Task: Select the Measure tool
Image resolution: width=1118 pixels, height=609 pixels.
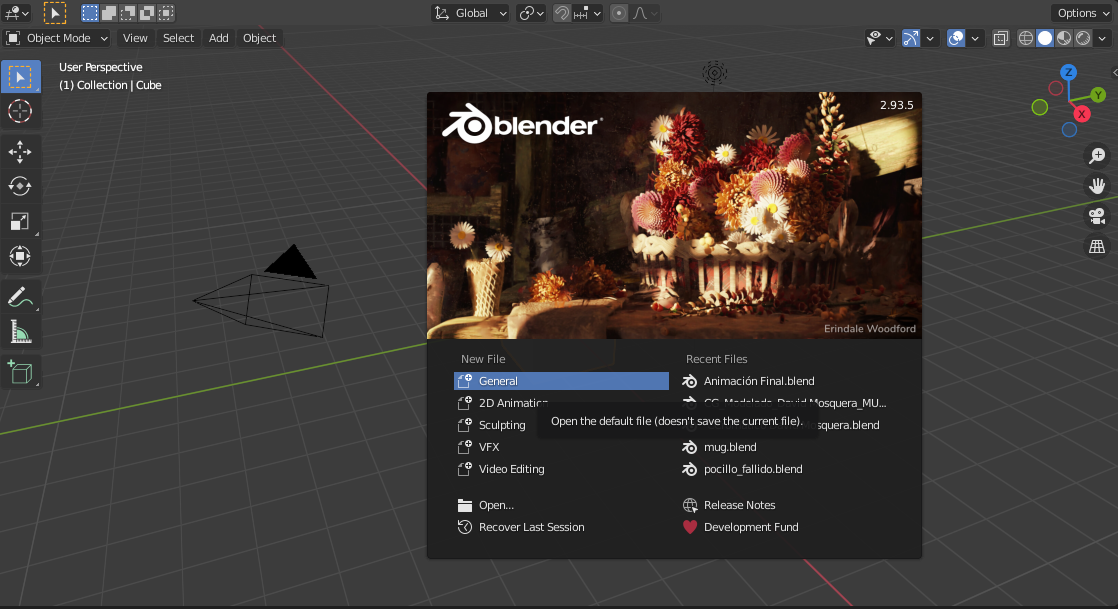Action: click(20, 332)
